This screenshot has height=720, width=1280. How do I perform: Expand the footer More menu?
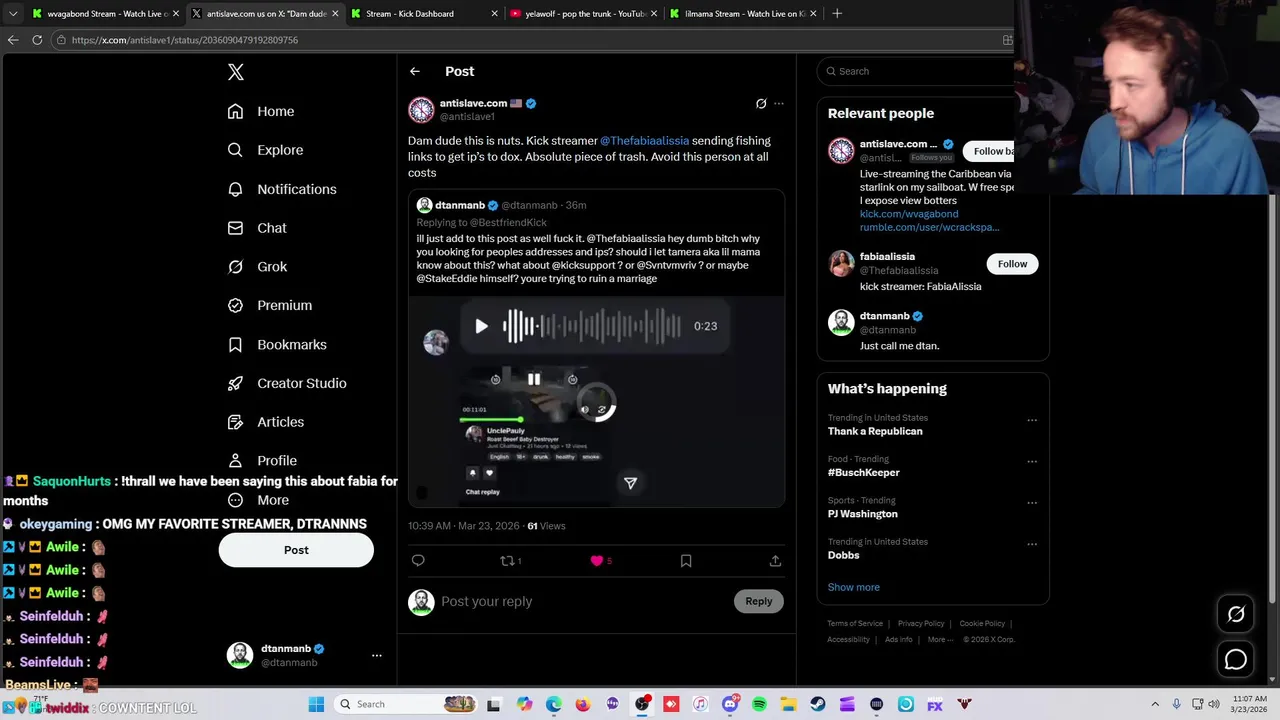941,640
